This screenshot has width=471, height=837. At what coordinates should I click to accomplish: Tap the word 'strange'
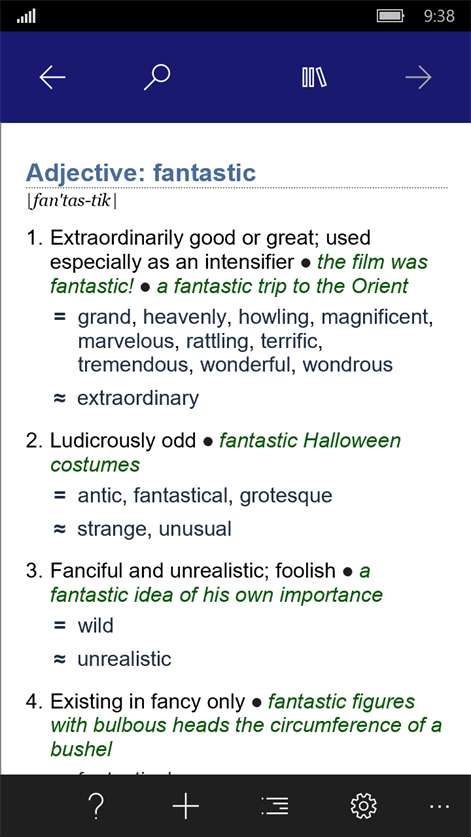(113, 529)
